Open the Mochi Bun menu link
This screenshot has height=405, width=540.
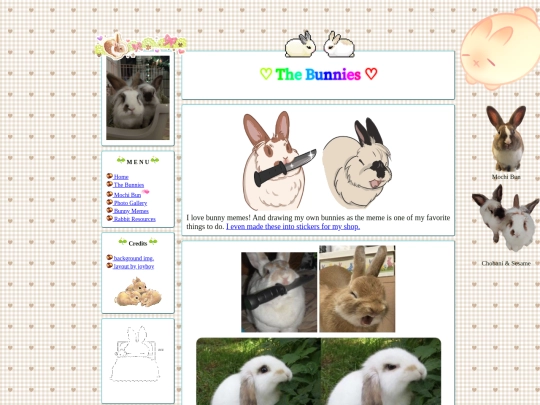[x=127, y=195]
